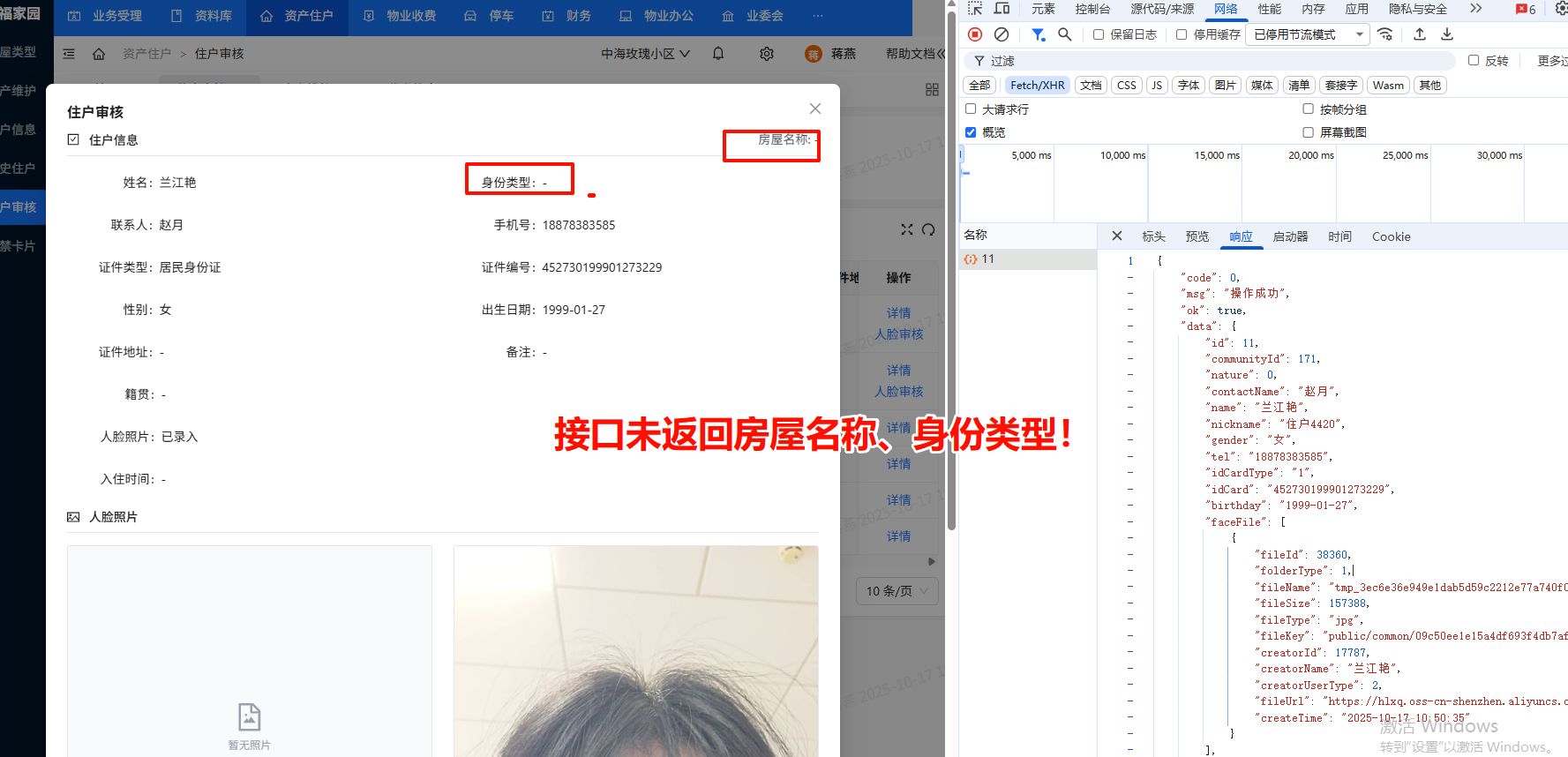Viewport: 1568px width, 757px height.
Task: Expand more DevTools tabs with the double chevron
Action: tap(1476, 9)
